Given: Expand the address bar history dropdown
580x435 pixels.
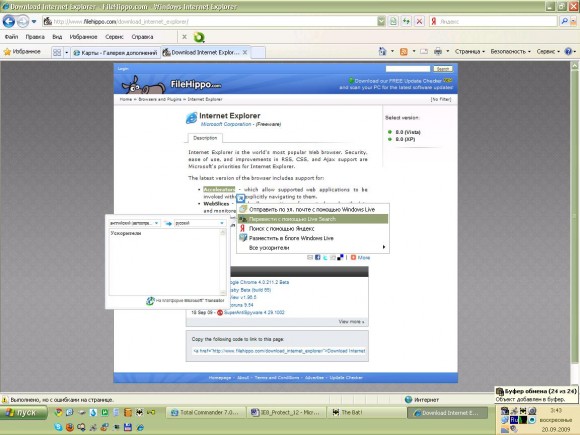Looking at the screenshot, I should tap(381, 21).
